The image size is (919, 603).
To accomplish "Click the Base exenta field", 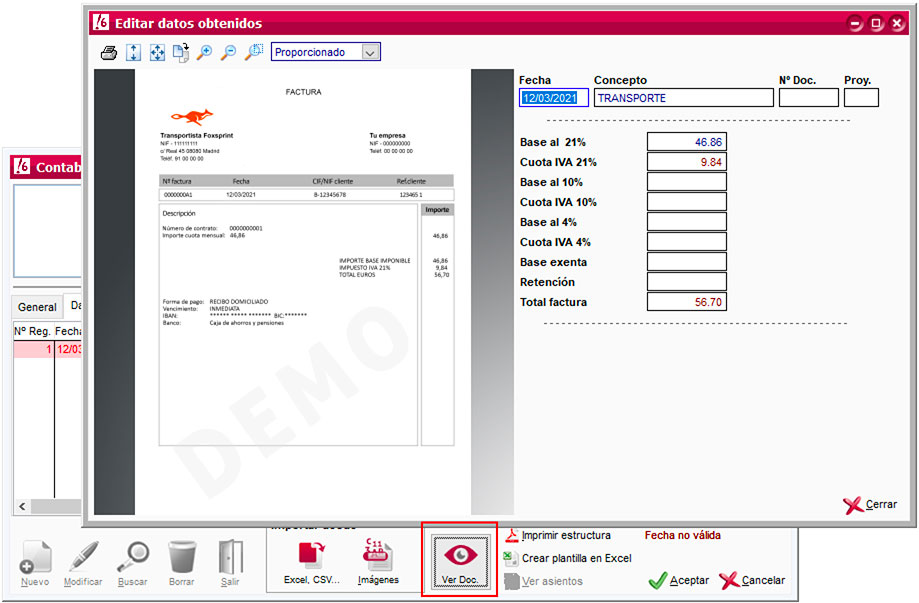I will (686, 261).
